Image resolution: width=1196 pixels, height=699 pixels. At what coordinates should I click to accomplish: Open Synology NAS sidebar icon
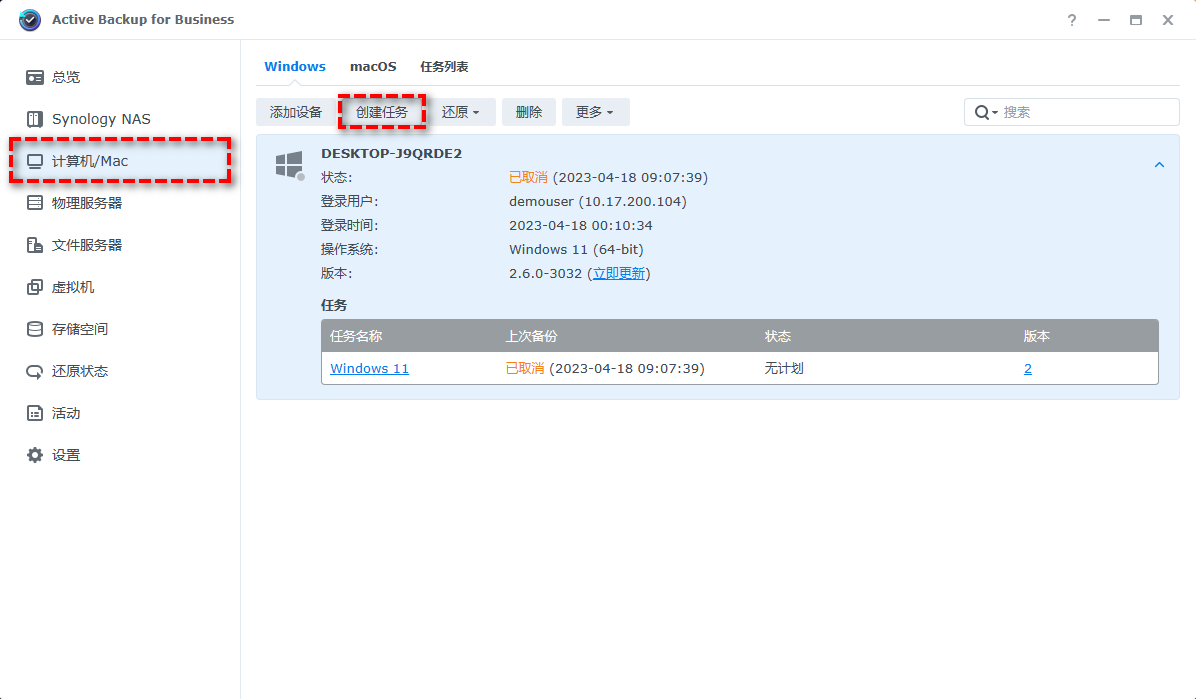coord(35,119)
